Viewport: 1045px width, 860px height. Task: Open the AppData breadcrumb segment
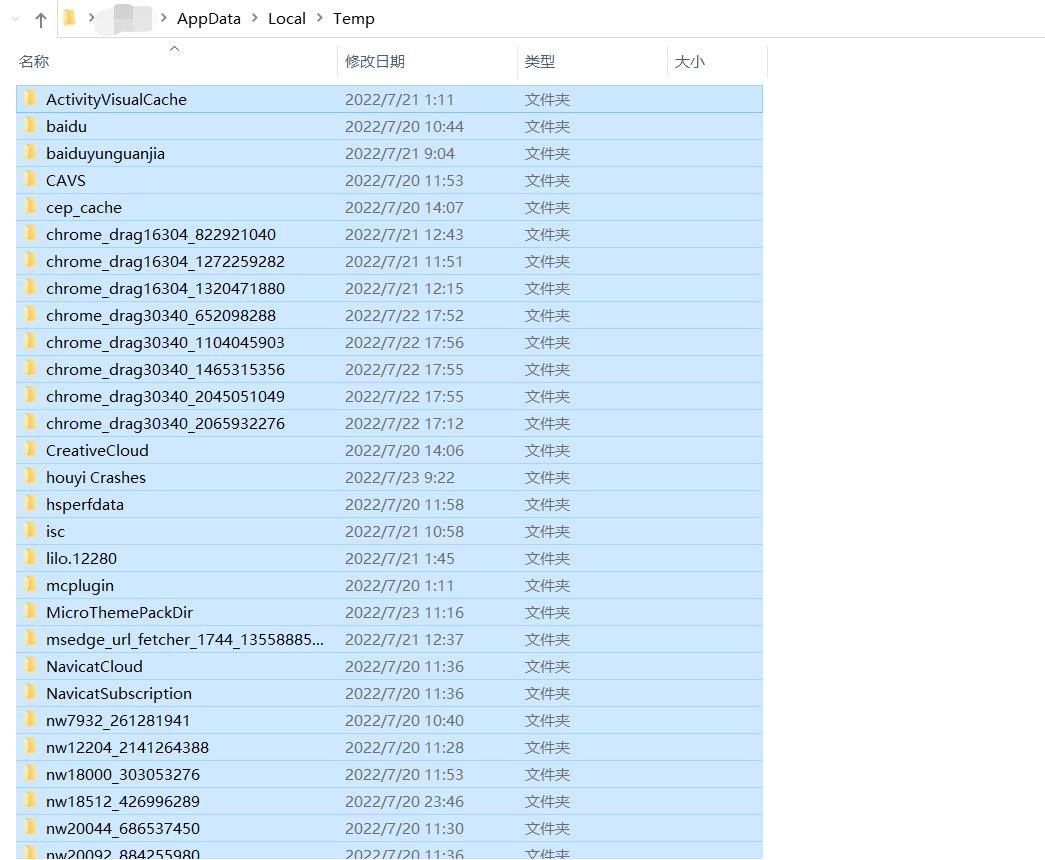[x=209, y=19]
